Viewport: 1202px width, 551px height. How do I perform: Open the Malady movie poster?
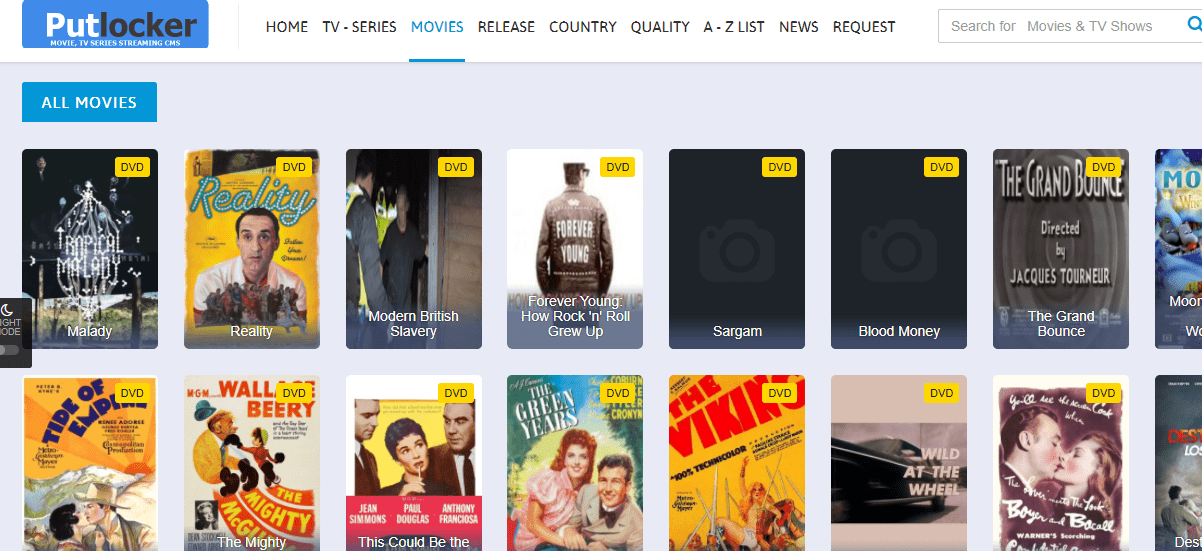point(90,249)
